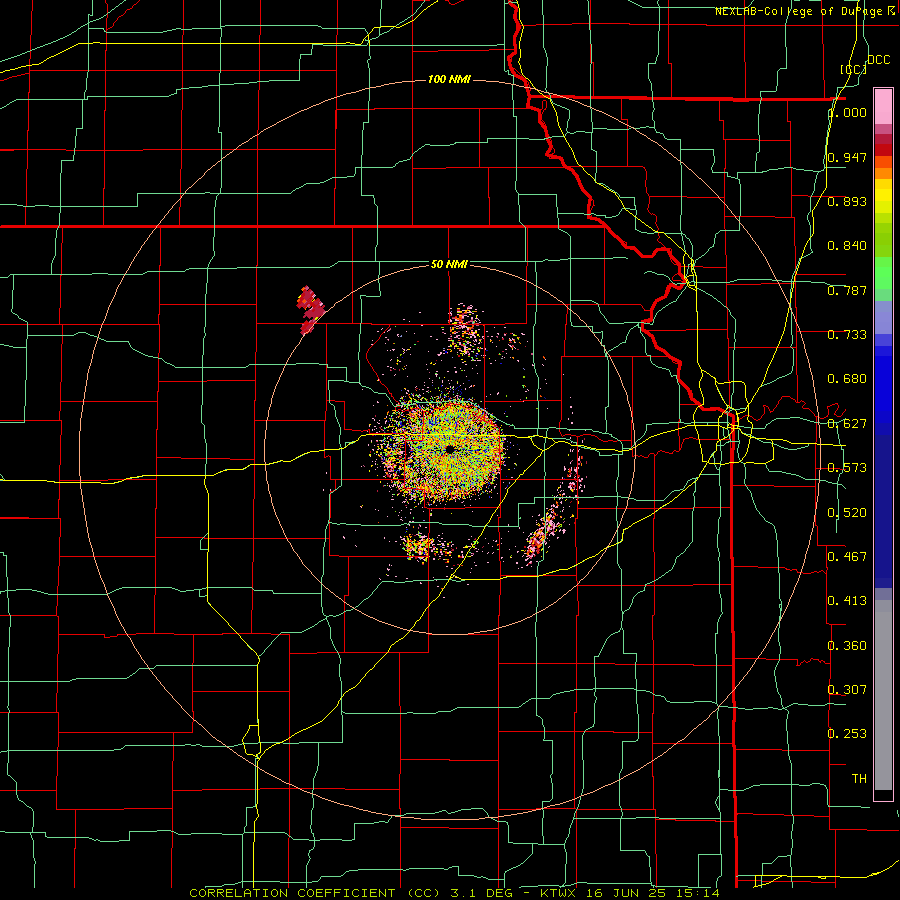The width and height of the screenshot is (900, 900).
Task: Click the 0.467 legend value
Action: coord(847,557)
